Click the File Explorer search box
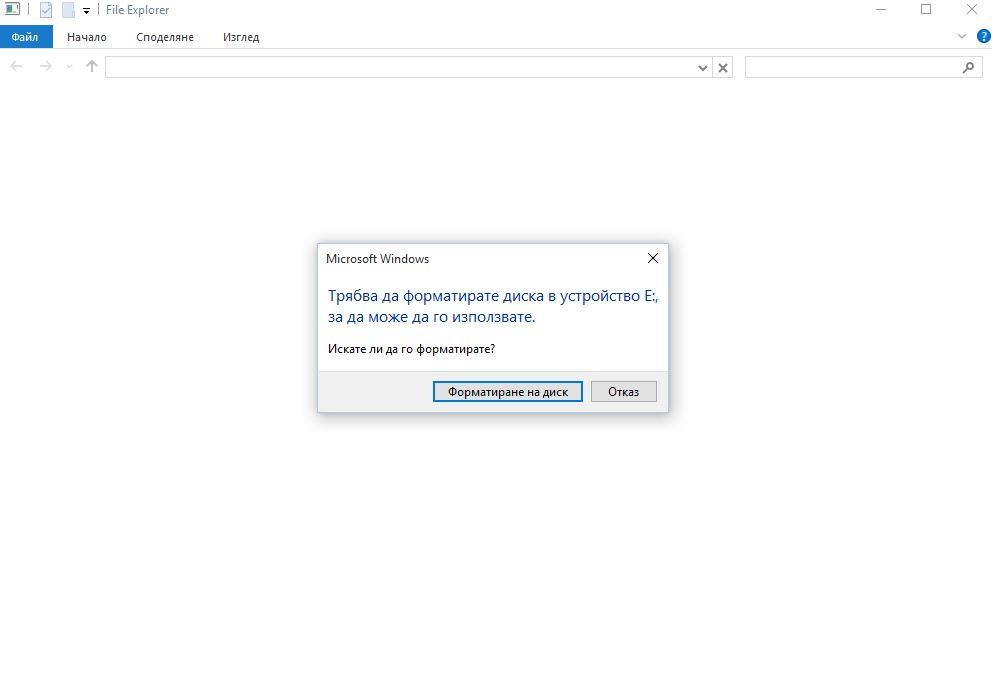 click(863, 67)
